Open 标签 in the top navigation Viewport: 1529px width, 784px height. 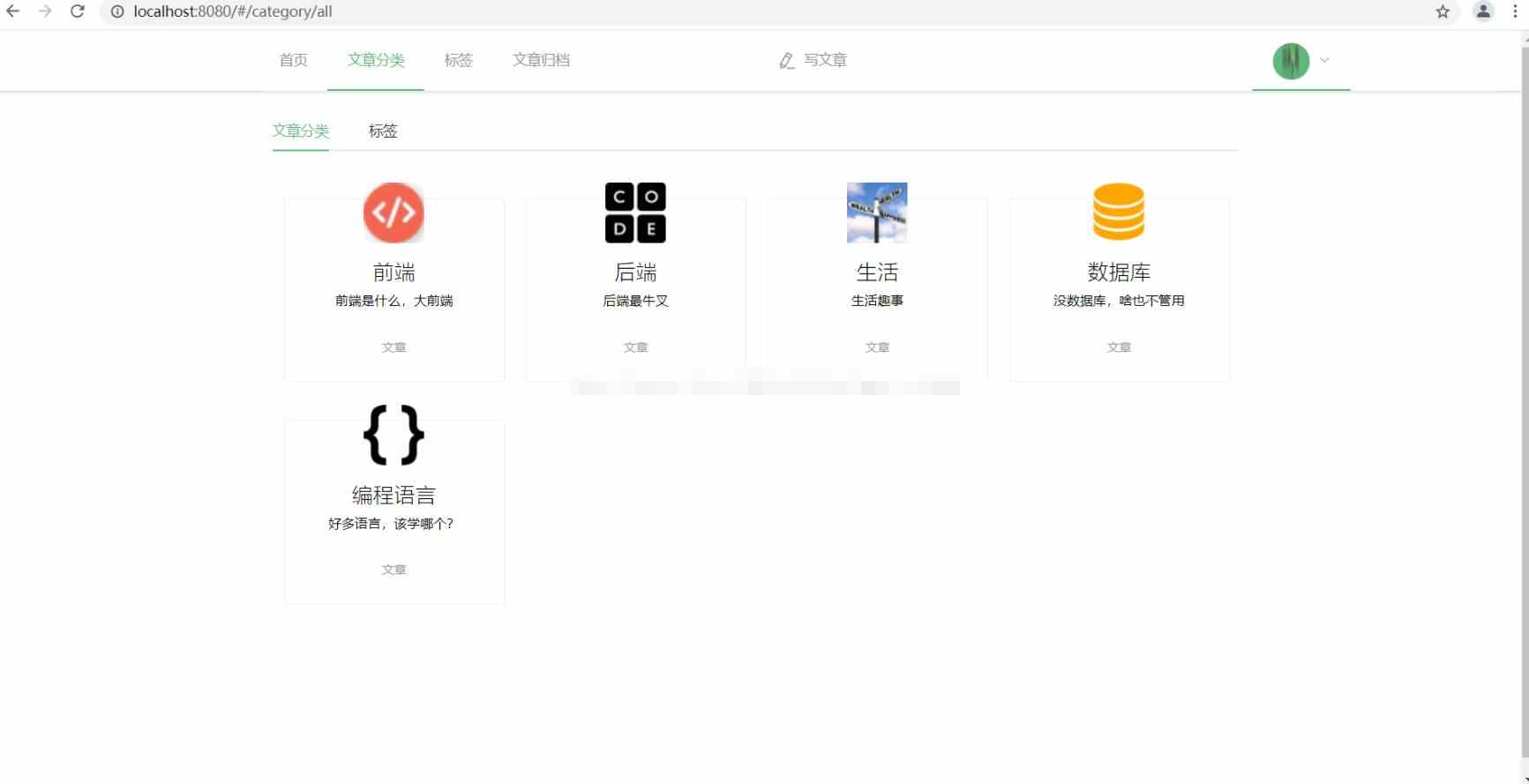[x=459, y=60]
